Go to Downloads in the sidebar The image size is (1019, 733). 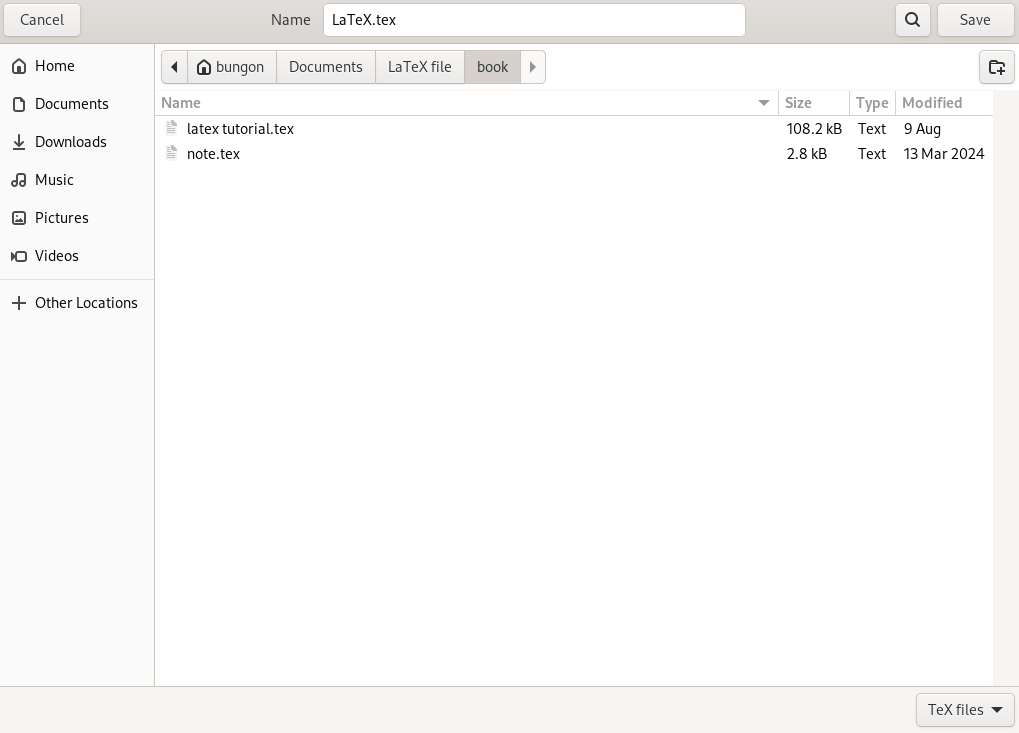click(x=70, y=142)
